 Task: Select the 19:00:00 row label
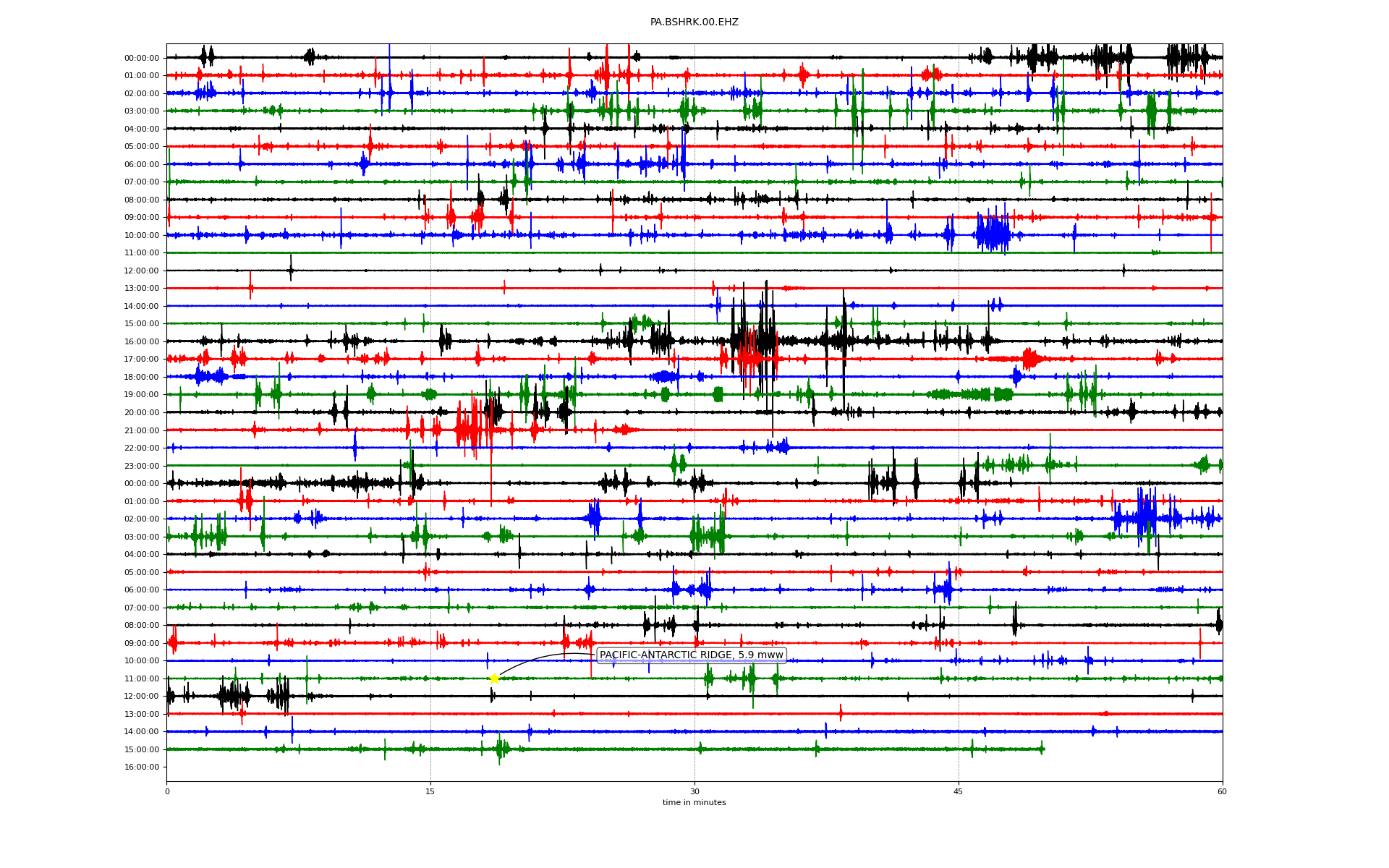click(x=141, y=395)
